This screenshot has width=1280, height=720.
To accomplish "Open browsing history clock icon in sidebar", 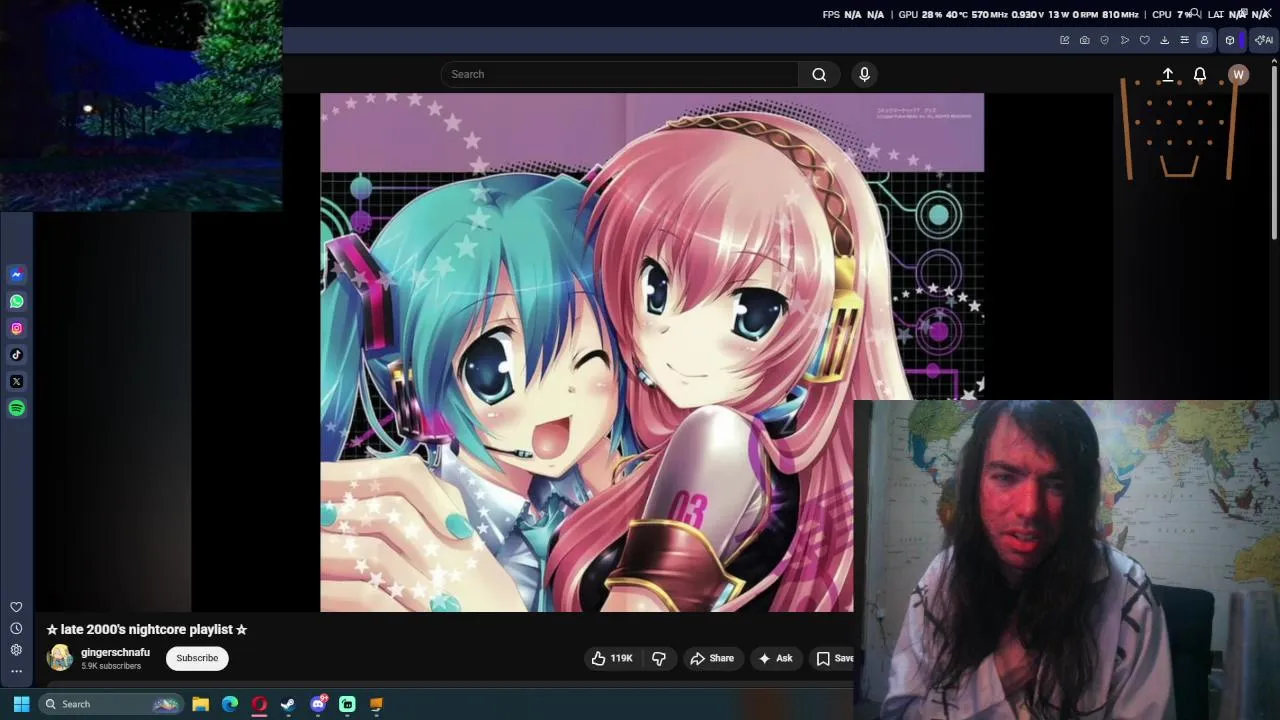I will 16,628.
